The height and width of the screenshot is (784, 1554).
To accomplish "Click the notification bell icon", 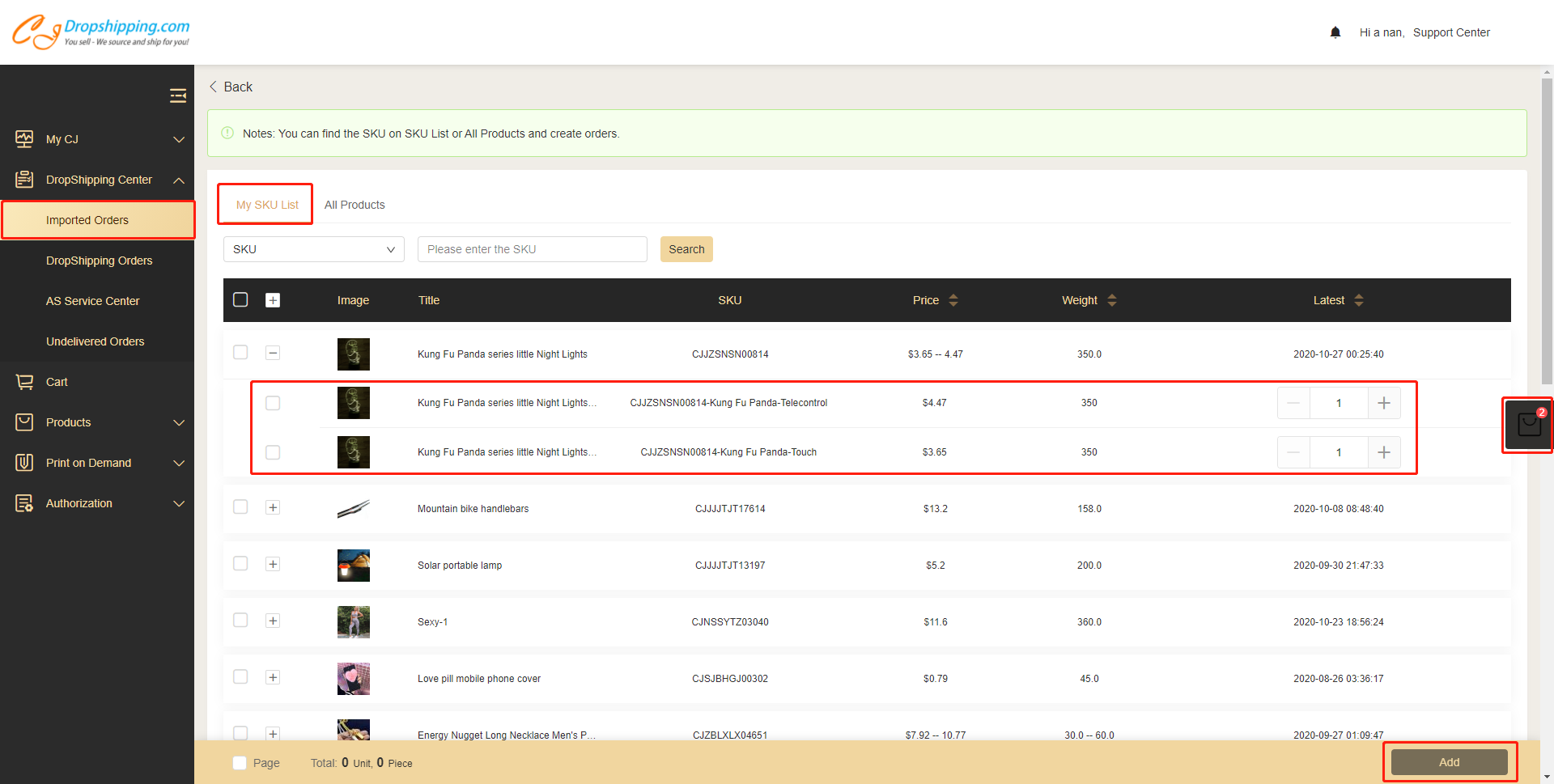I will (1335, 32).
